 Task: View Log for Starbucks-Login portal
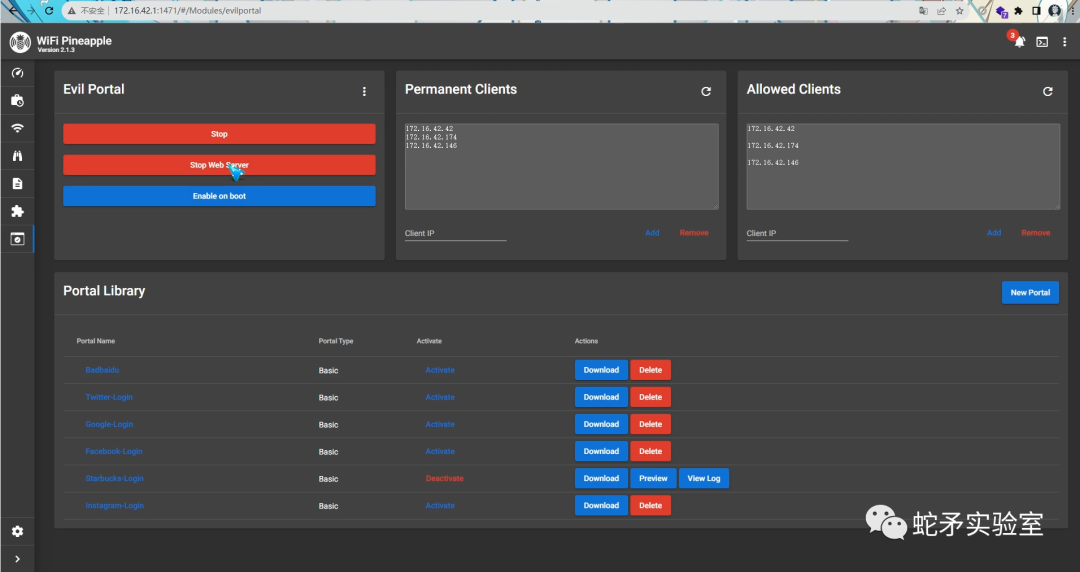coord(704,478)
